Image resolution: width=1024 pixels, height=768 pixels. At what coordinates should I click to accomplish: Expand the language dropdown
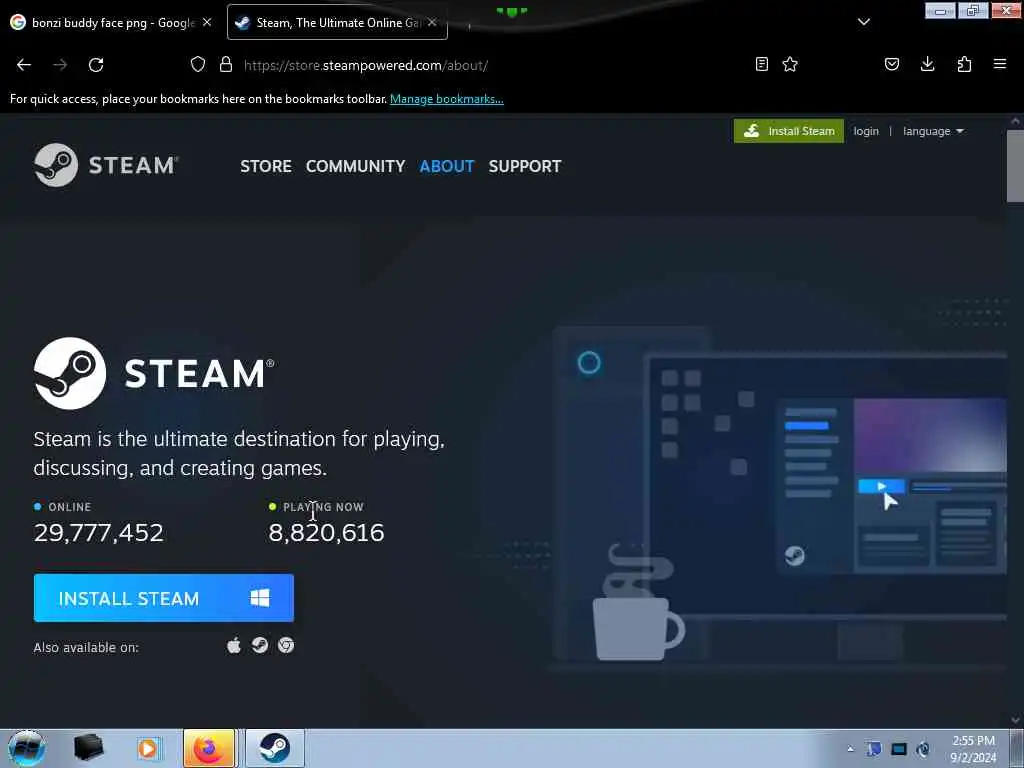point(933,131)
